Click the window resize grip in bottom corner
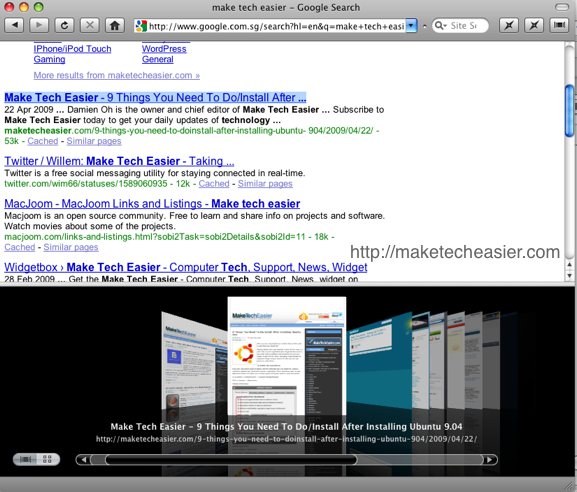The width and height of the screenshot is (577, 492). (x=569, y=485)
